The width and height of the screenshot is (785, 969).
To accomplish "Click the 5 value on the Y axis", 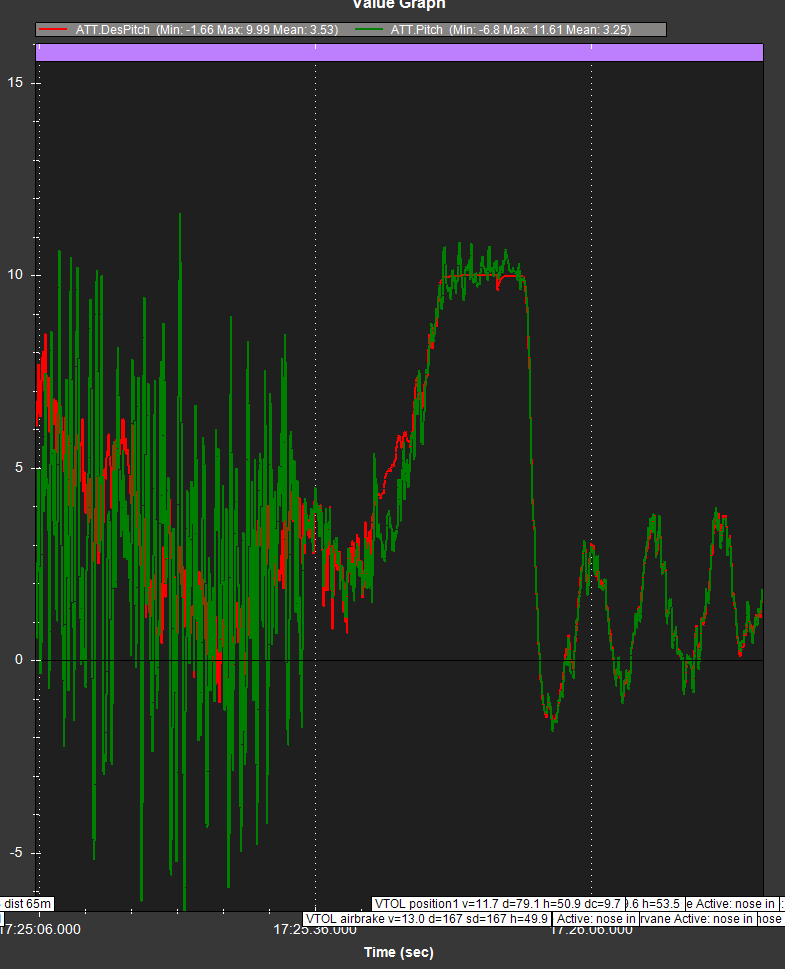I will pyautogui.click(x=19, y=467).
